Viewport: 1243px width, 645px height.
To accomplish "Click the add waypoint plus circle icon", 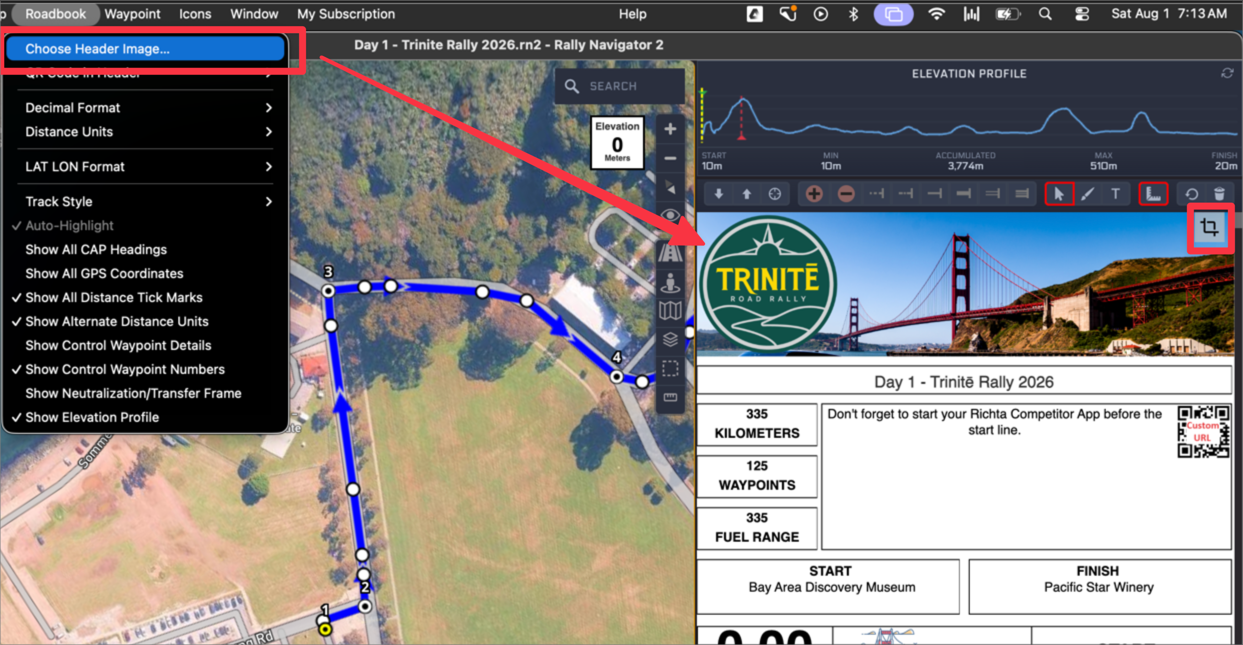I will [814, 194].
